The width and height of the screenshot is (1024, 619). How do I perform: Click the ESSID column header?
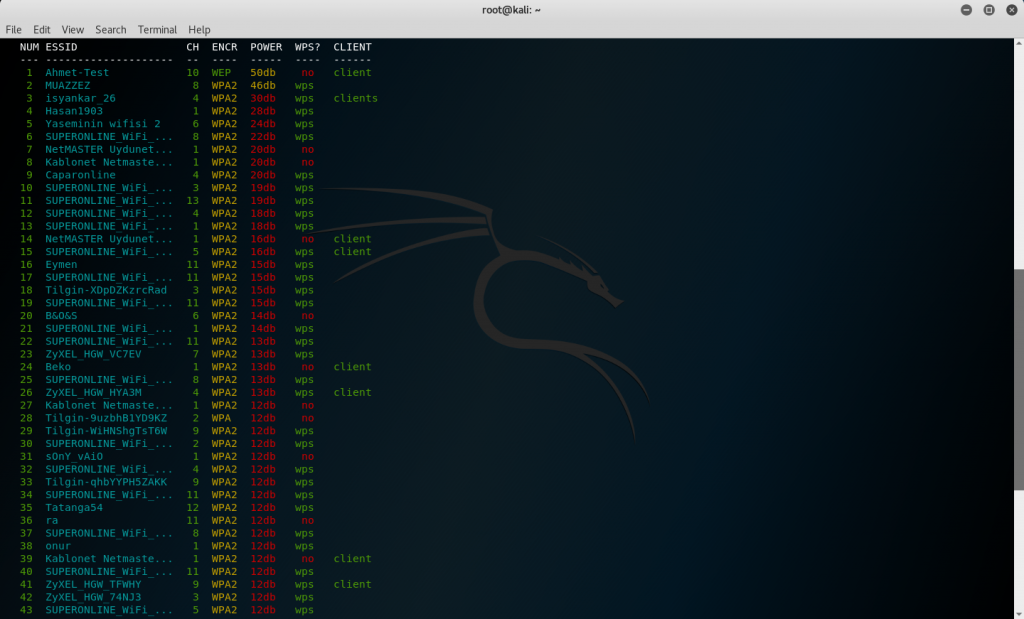click(61, 47)
